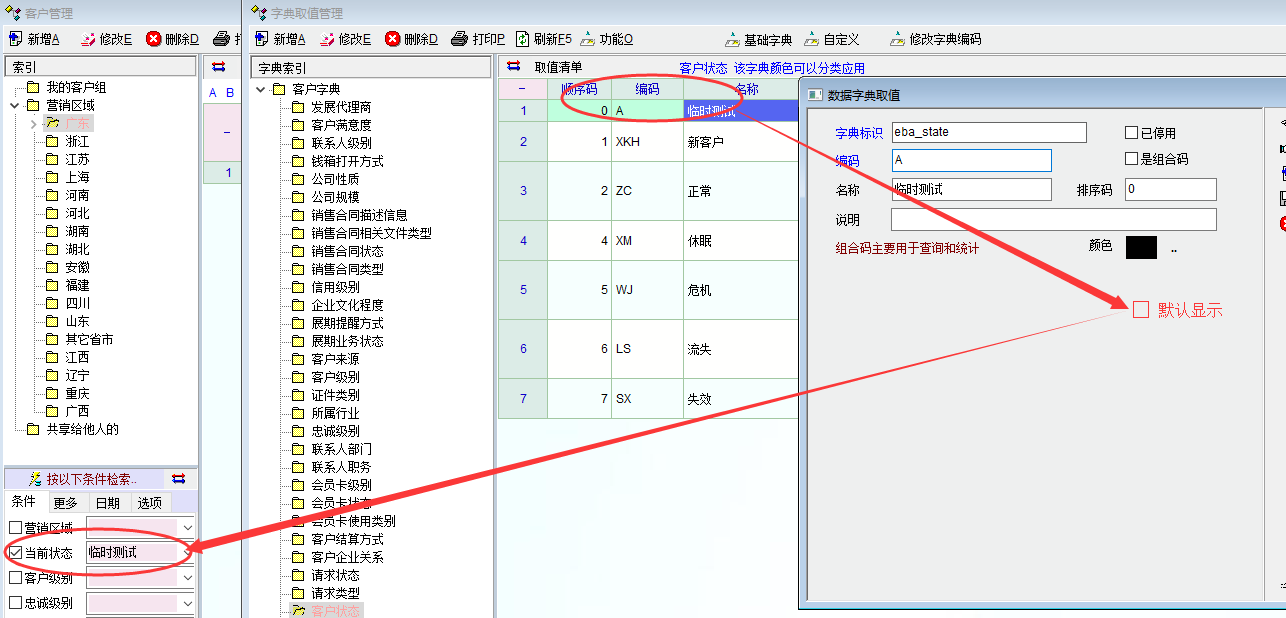
Task: Open the 营销区域 dropdown arrow
Action: [187, 527]
